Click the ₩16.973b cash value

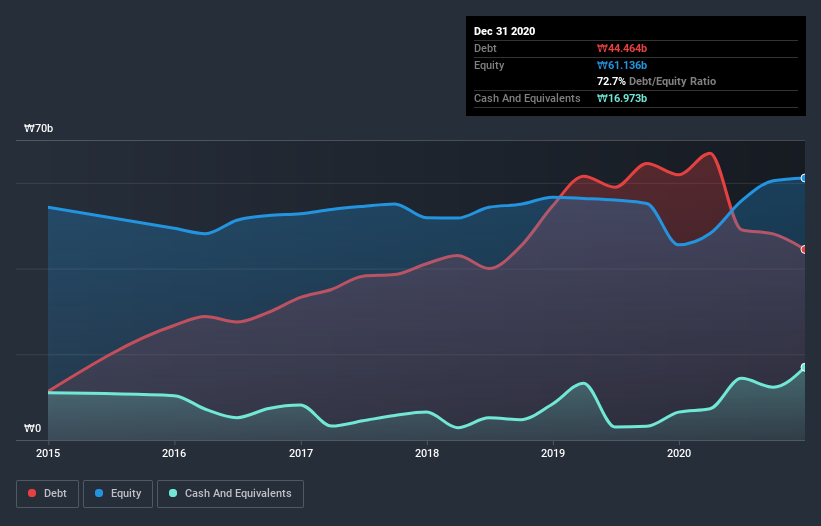click(622, 98)
